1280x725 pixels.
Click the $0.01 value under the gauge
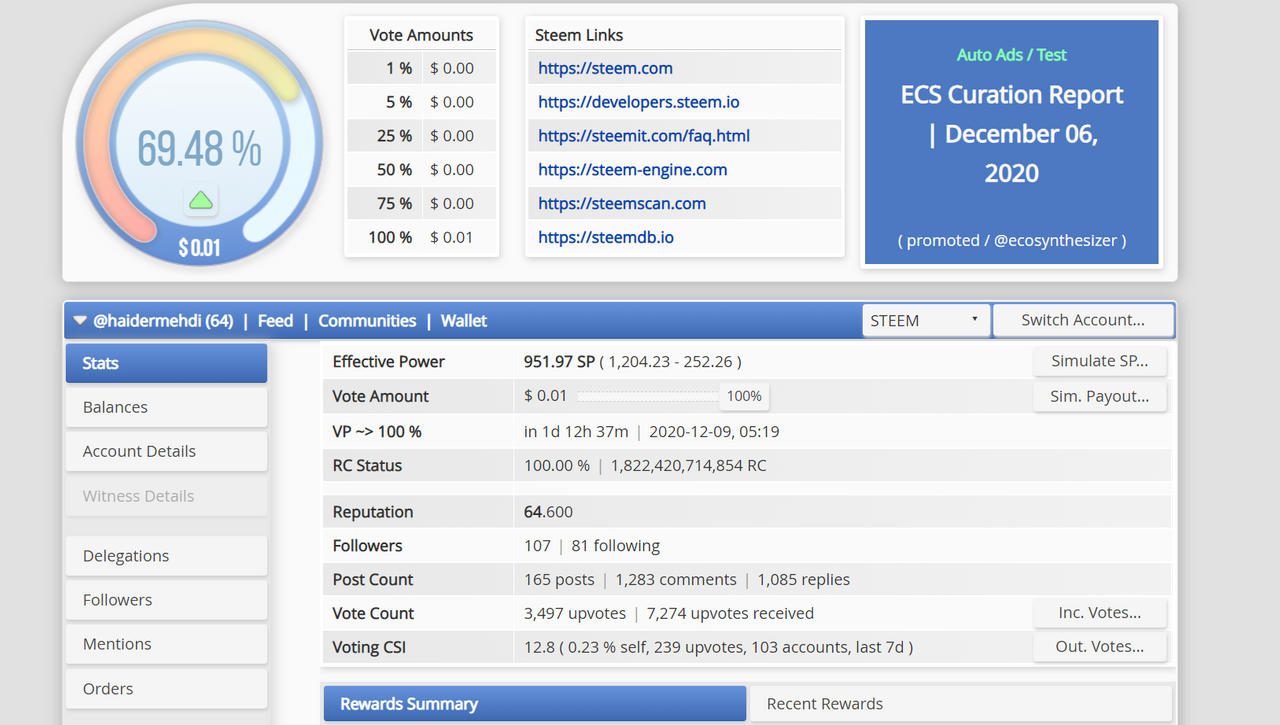[199, 247]
